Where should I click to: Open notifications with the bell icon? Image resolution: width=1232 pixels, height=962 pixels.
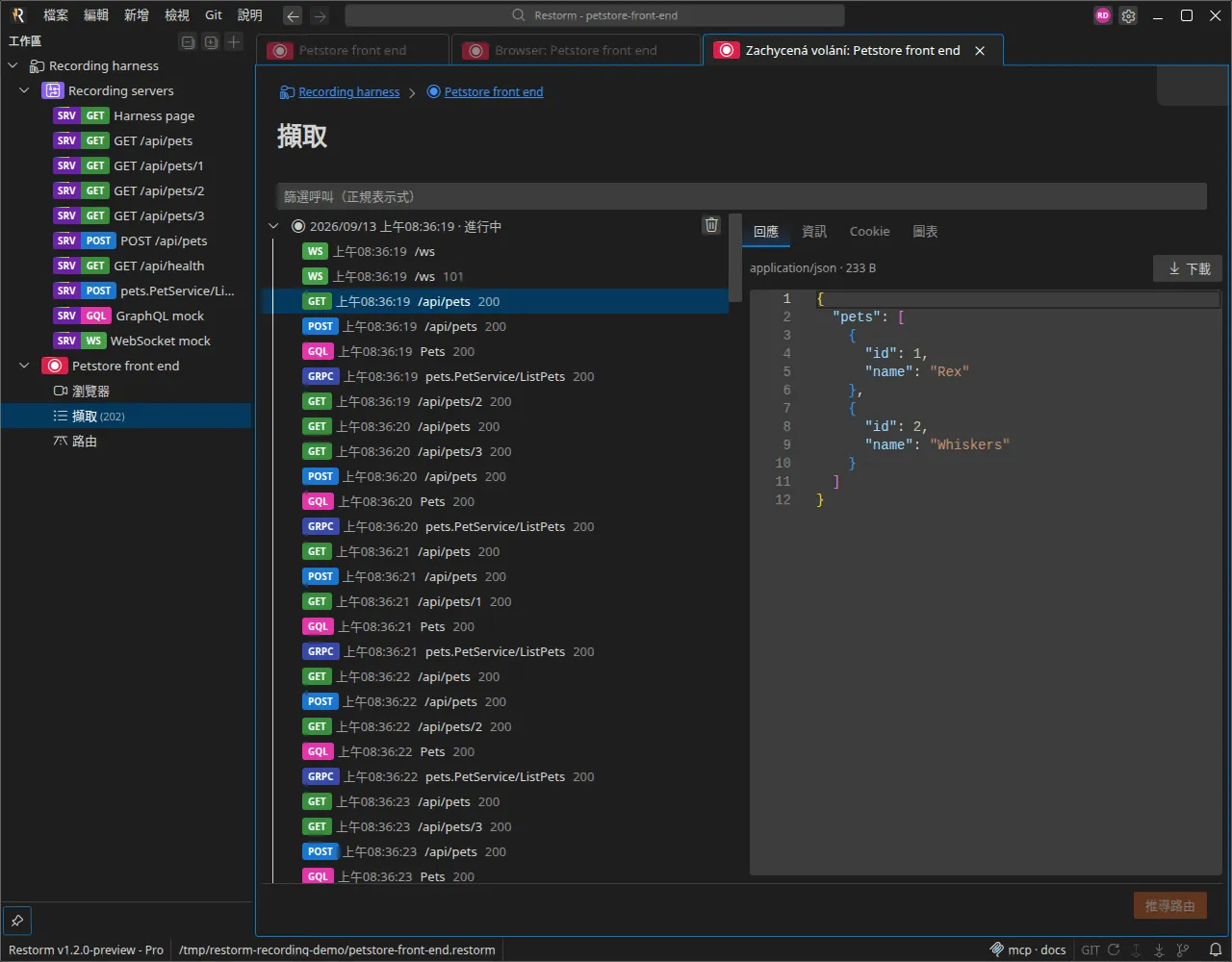click(x=1215, y=949)
